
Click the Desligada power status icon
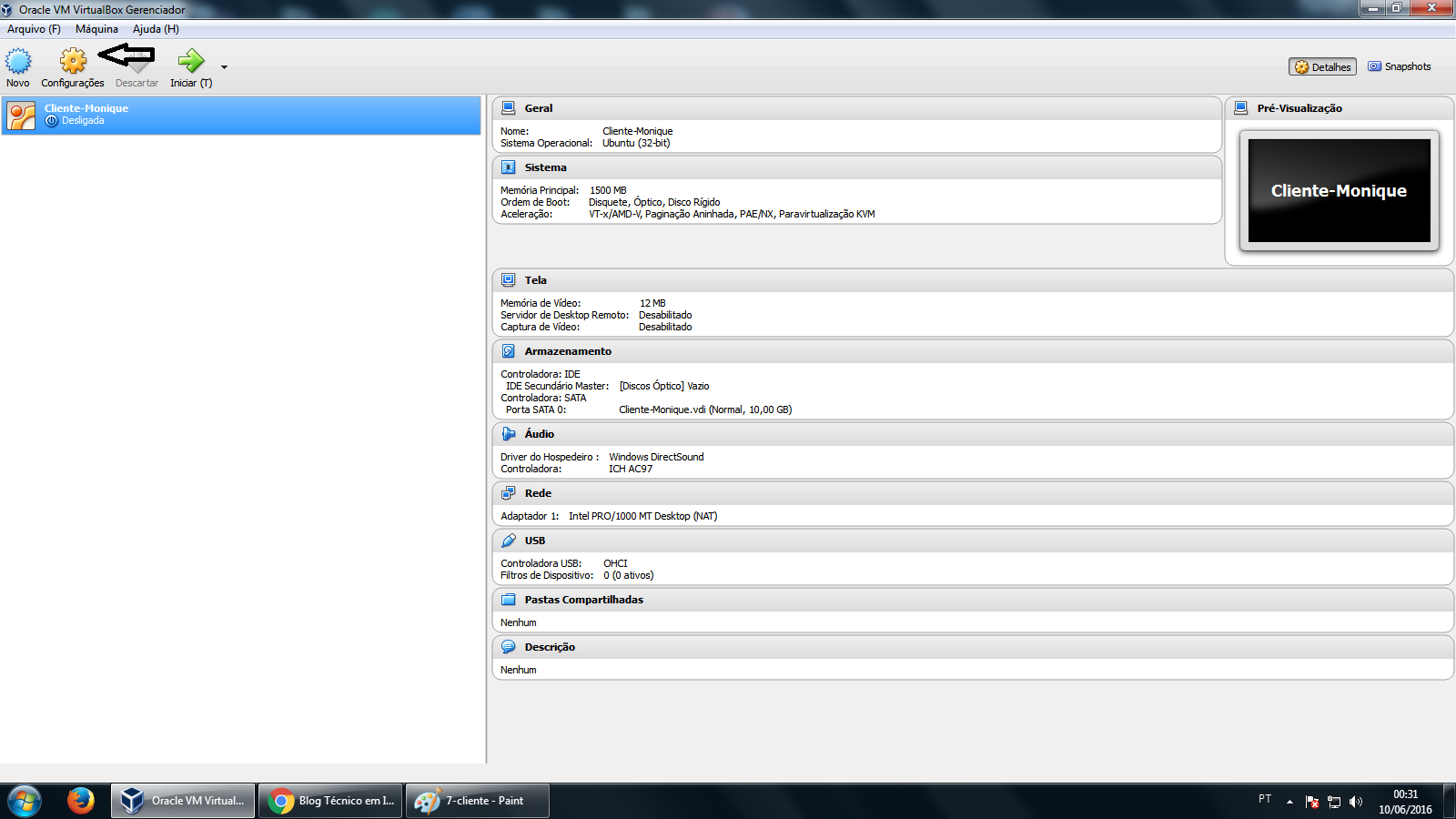tap(52, 121)
